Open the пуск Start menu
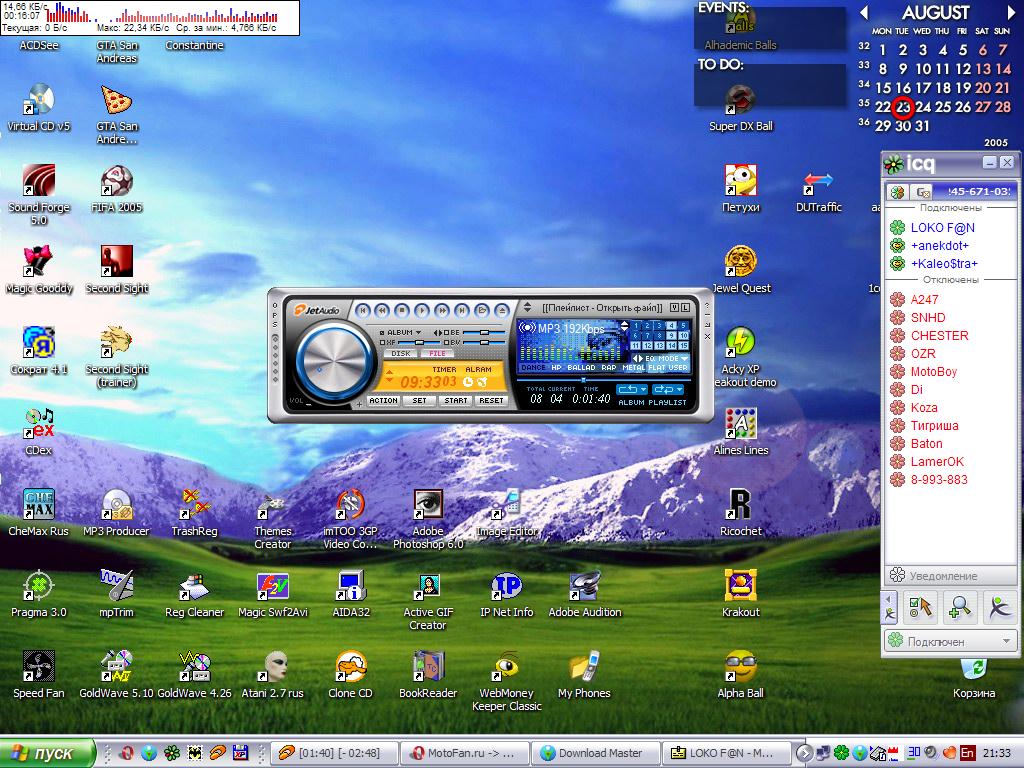This screenshot has height=768, width=1024. 47,753
